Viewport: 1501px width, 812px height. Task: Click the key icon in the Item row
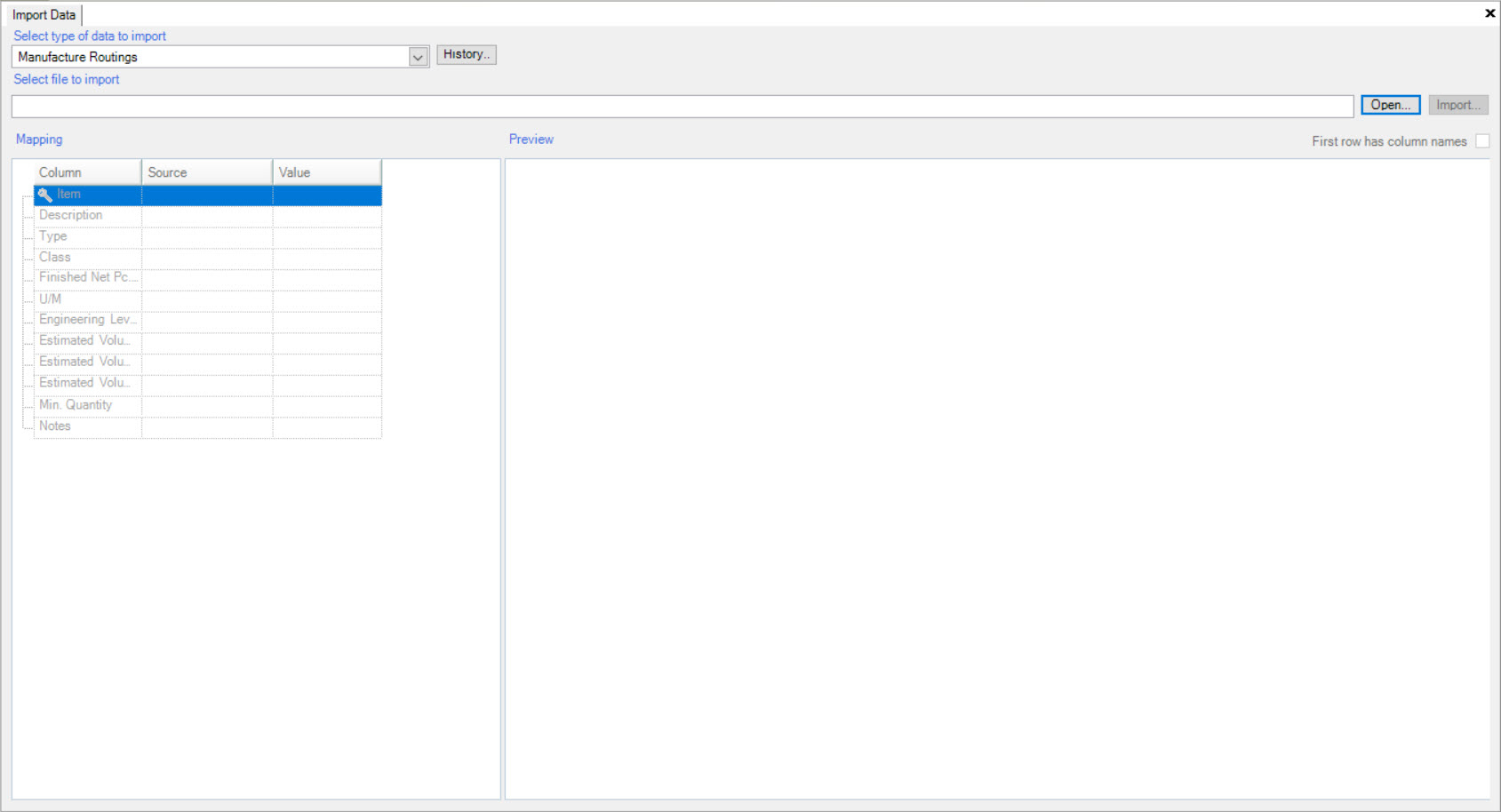45,195
